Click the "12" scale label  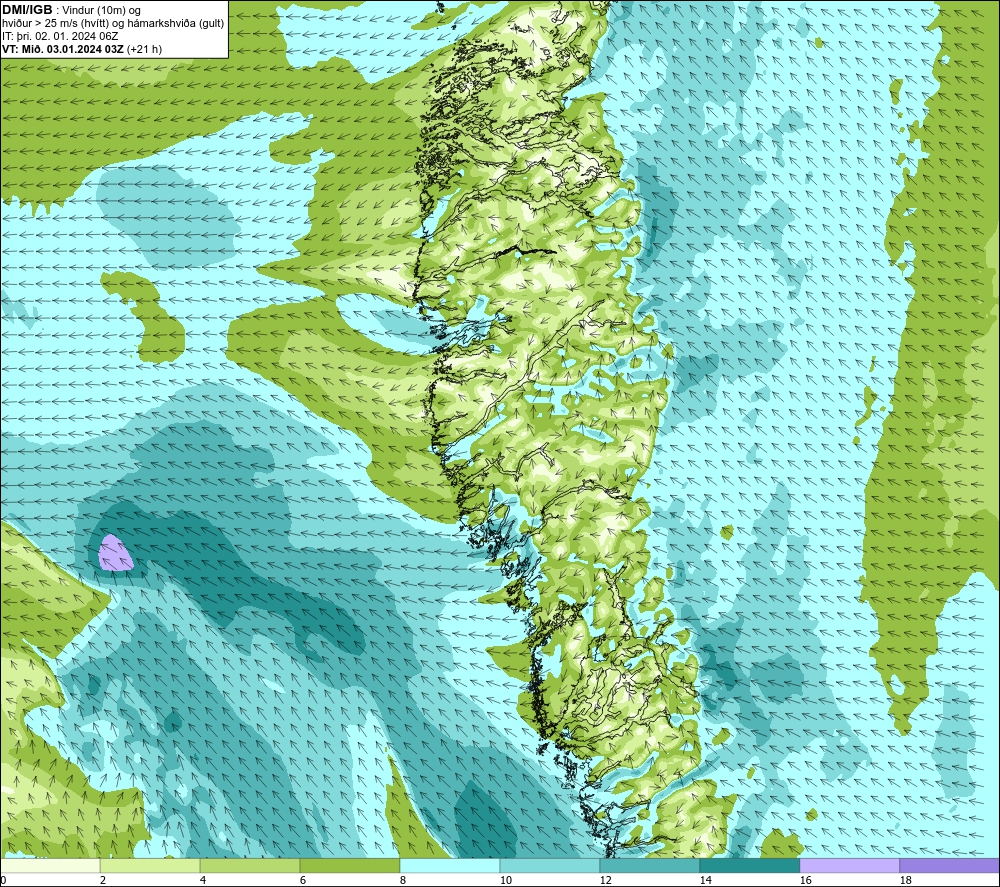click(x=605, y=881)
